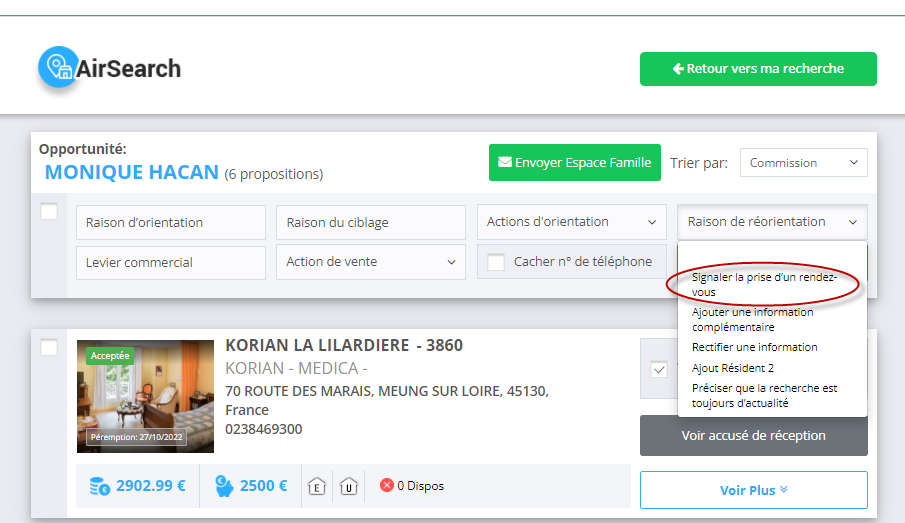Image resolution: width=905 pixels, height=523 pixels.
Task: Open the Korian room photo thumbnail
Action: (x=145, y=397)
